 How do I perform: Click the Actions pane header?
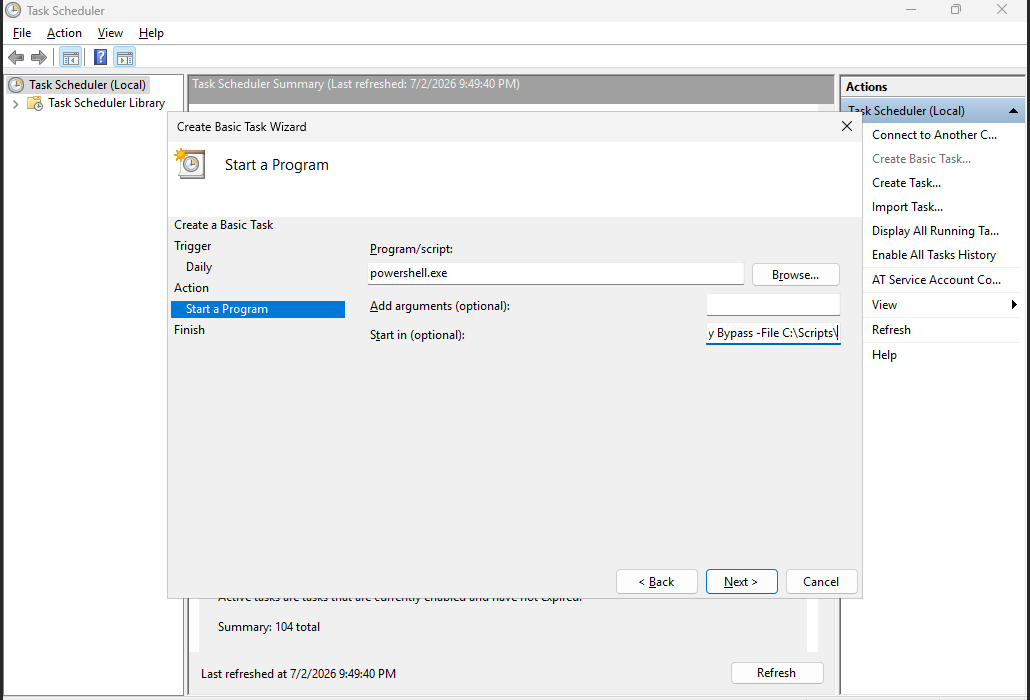pyautogui.click(x=932, y=87)
